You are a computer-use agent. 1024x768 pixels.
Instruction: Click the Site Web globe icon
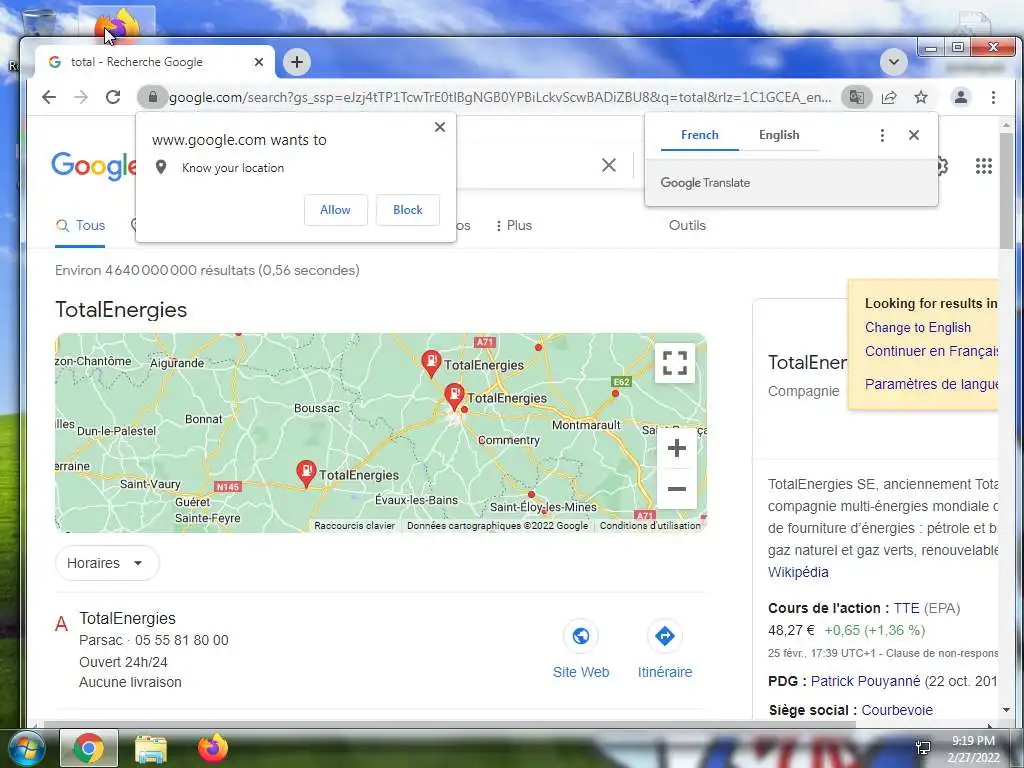581,635
